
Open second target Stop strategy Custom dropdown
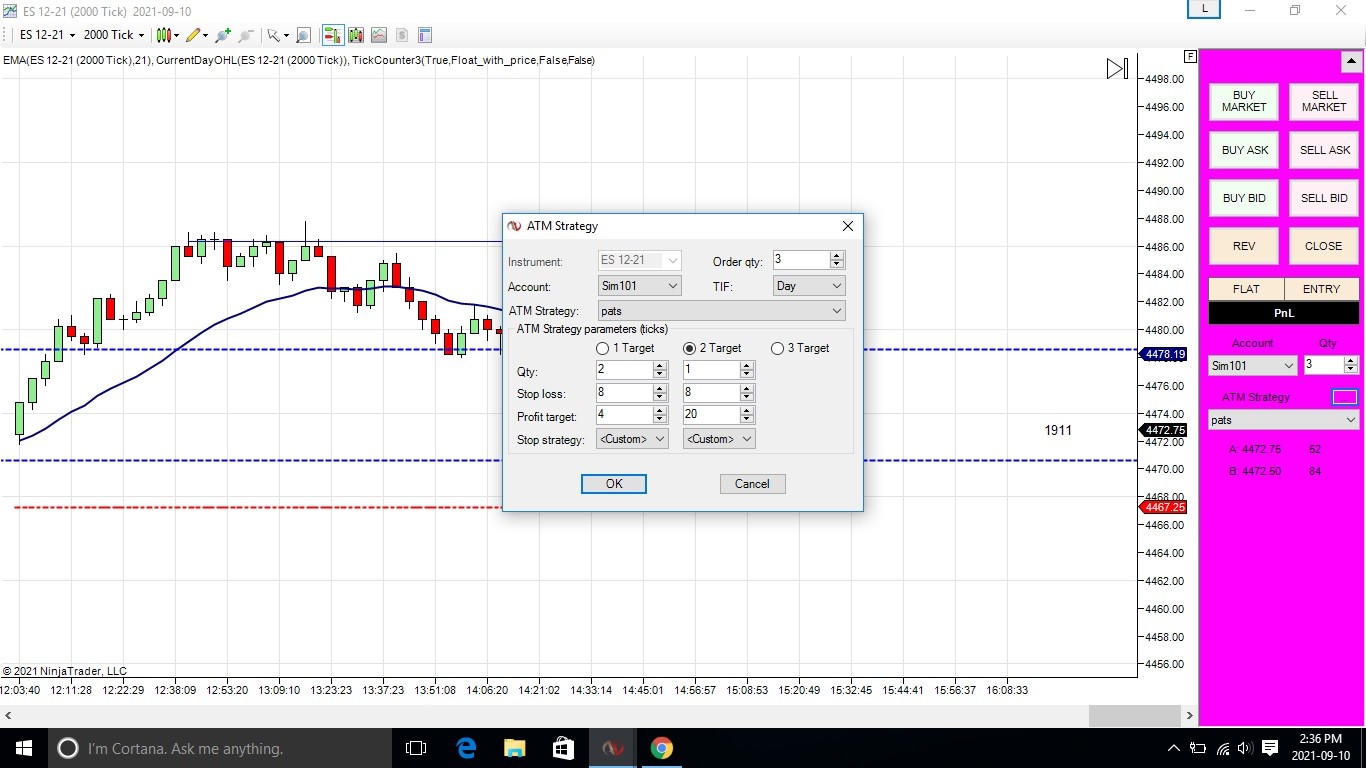point(719,439)
